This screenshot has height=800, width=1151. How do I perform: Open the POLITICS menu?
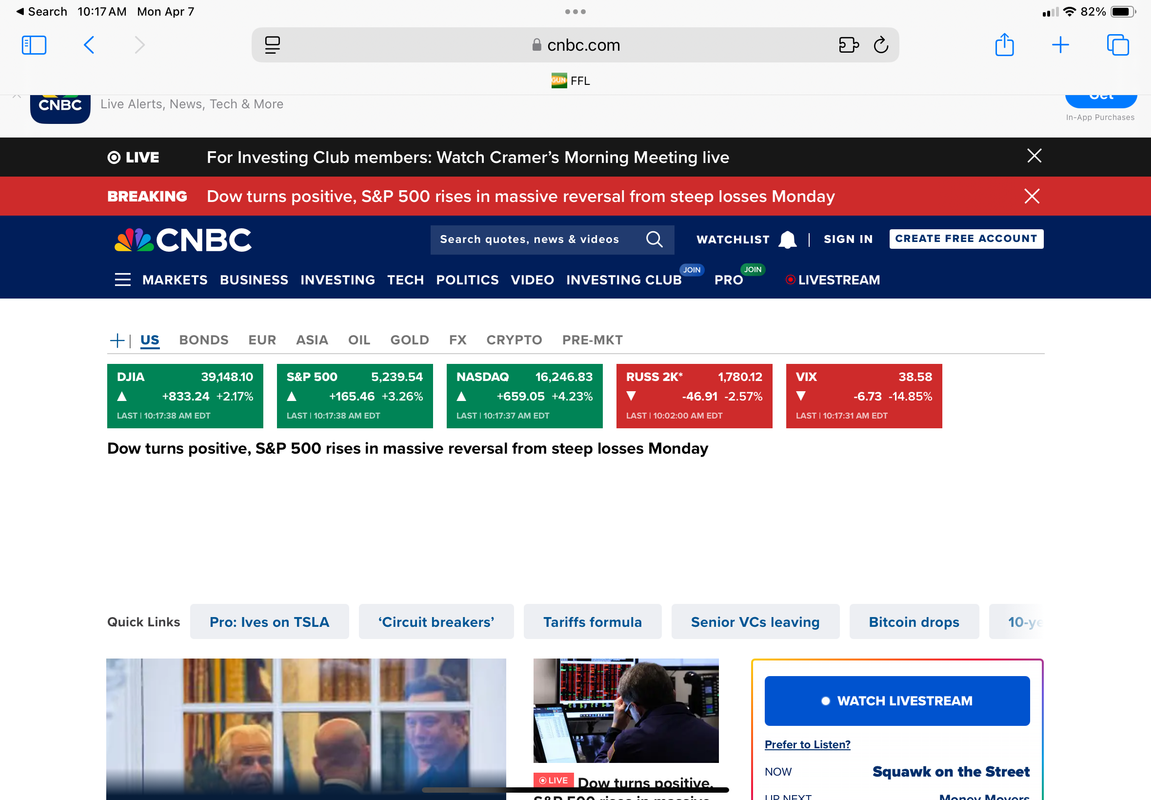[x=467, y=280]
